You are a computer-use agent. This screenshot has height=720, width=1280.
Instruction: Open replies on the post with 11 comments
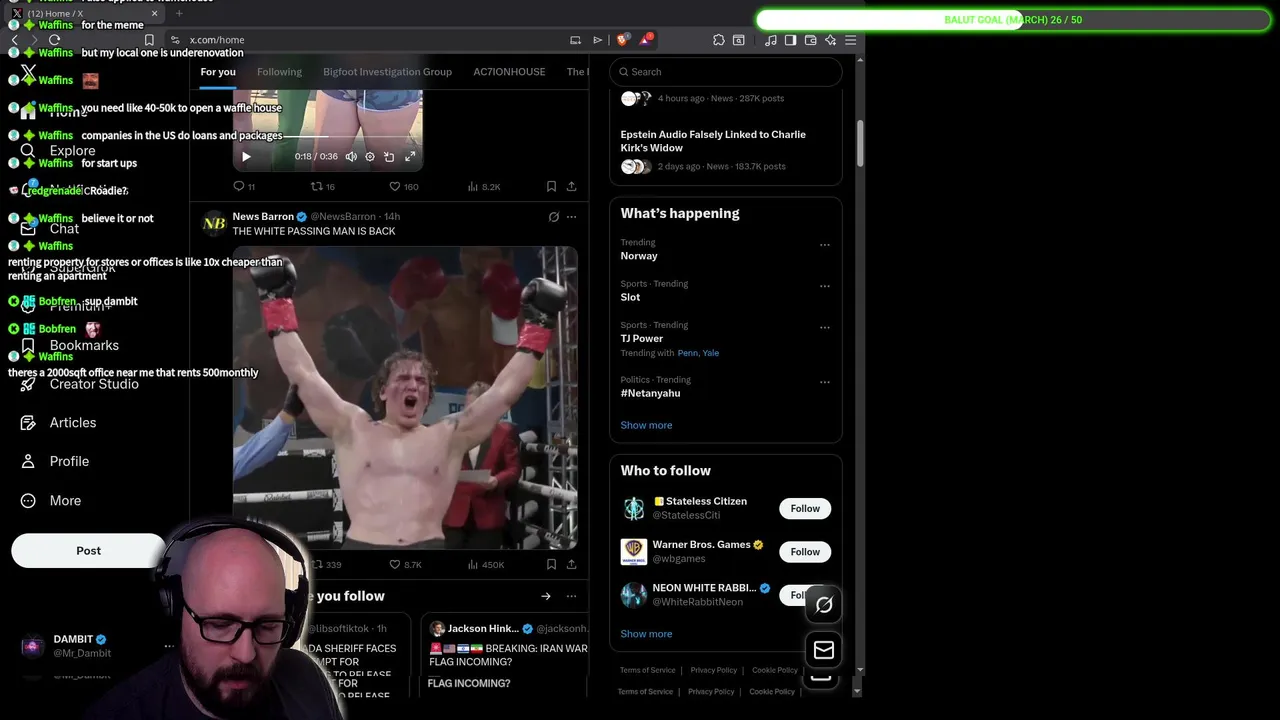[244, 186]
